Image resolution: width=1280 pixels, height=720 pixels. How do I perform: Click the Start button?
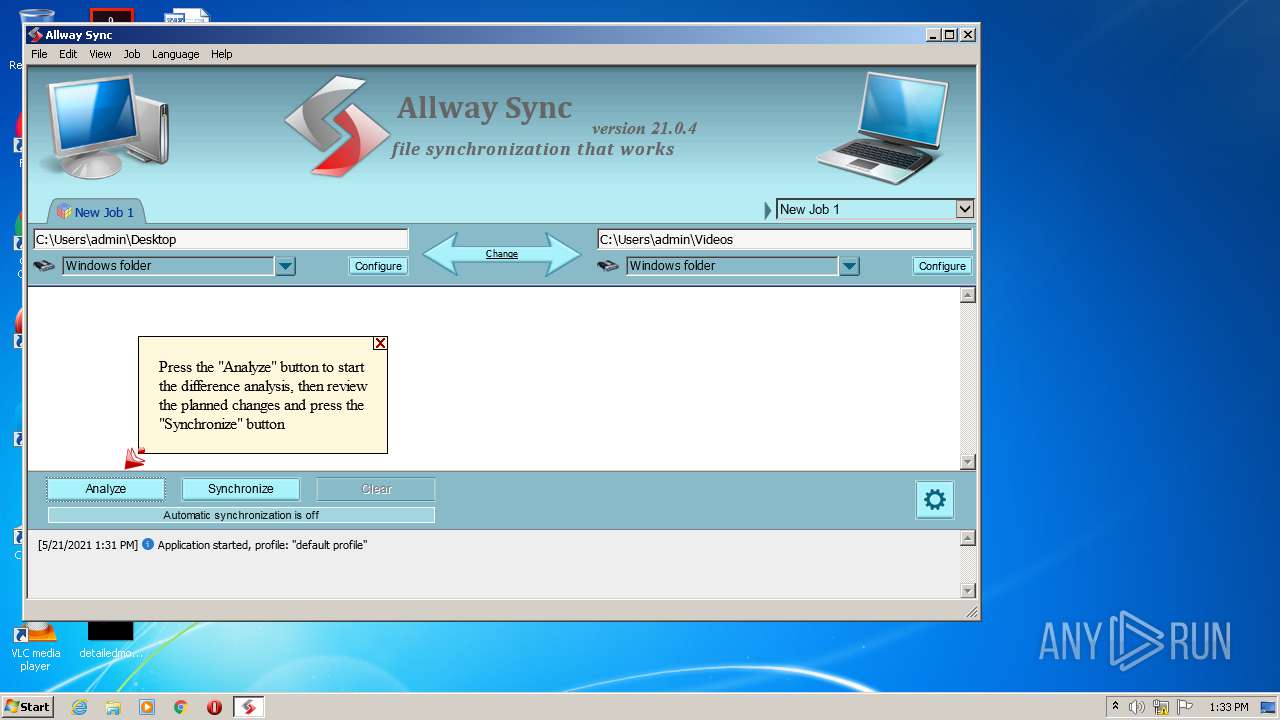pyautogui.click(x=27, y=707)
